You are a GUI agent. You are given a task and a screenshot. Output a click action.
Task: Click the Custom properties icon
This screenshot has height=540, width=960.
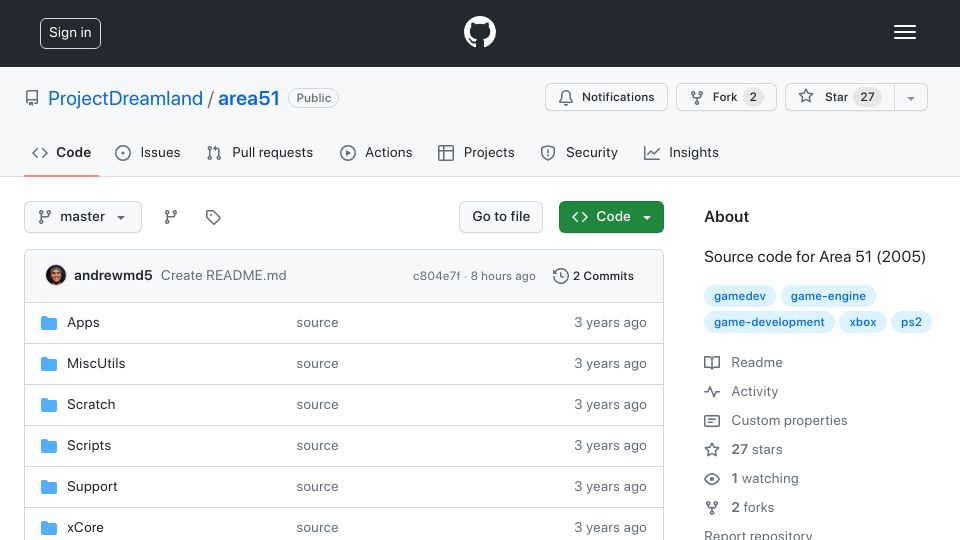click(712, 421)
